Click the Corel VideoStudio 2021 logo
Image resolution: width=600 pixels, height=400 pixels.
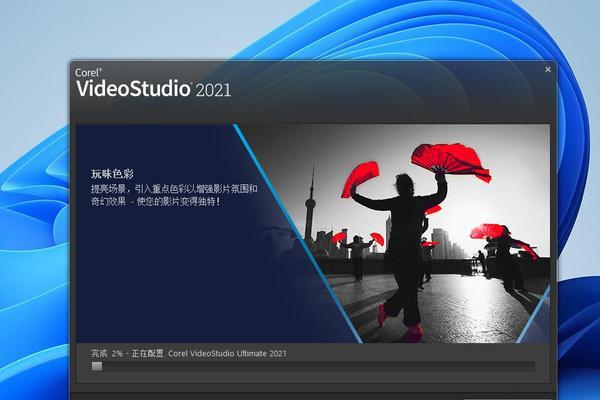click(x=153, y=83)
